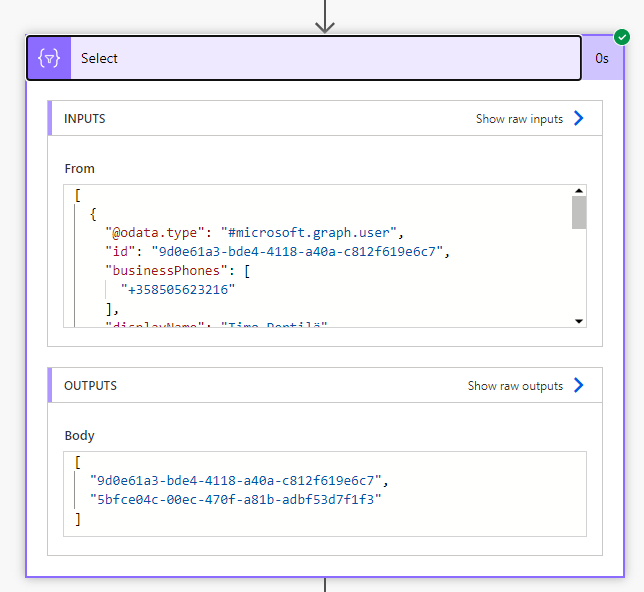Click the chevron beside Show raw outputs
This screenshot has width=644, height=592.
[579, 386]
